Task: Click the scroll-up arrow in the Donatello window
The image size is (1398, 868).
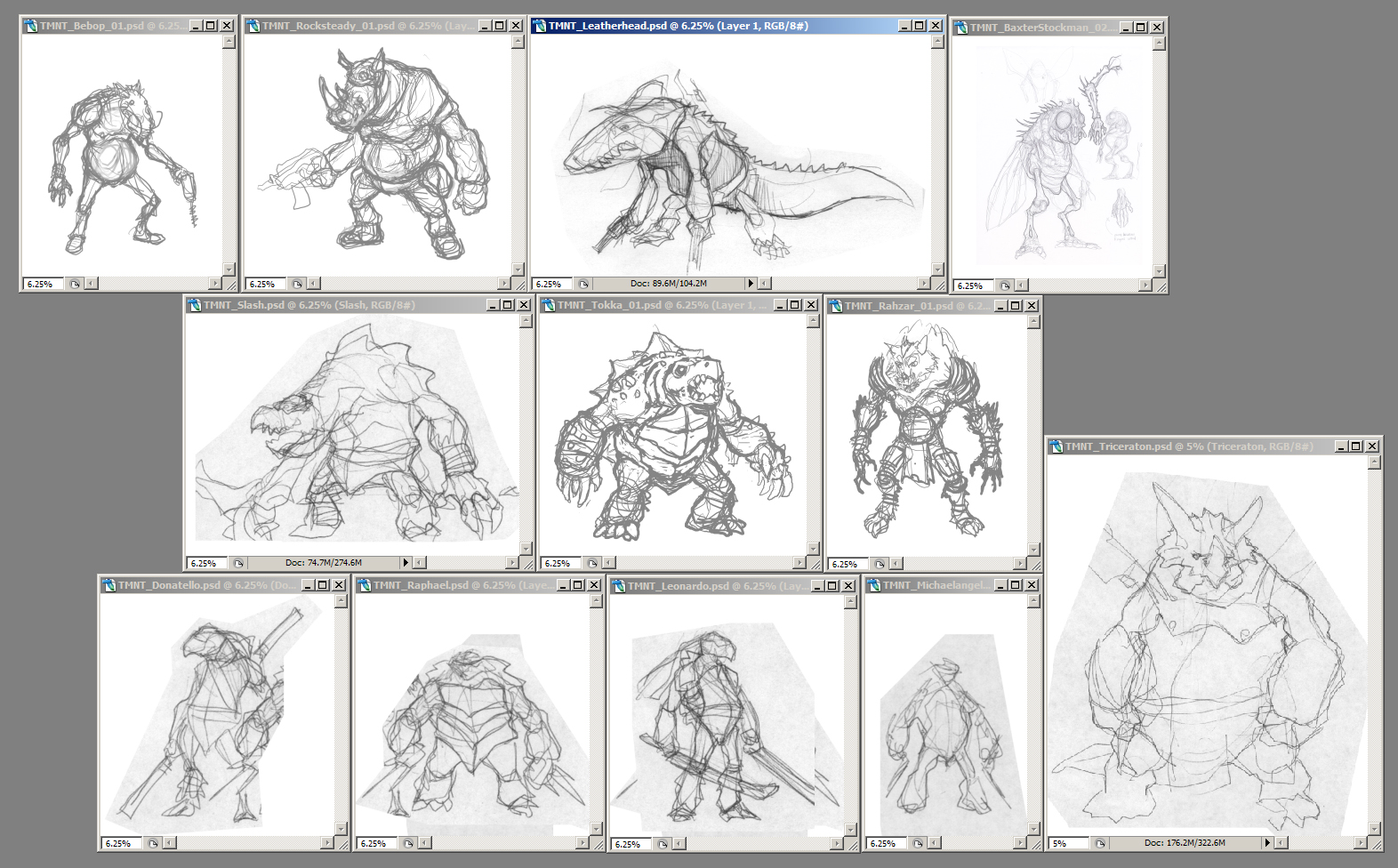Action: [341, 601]
